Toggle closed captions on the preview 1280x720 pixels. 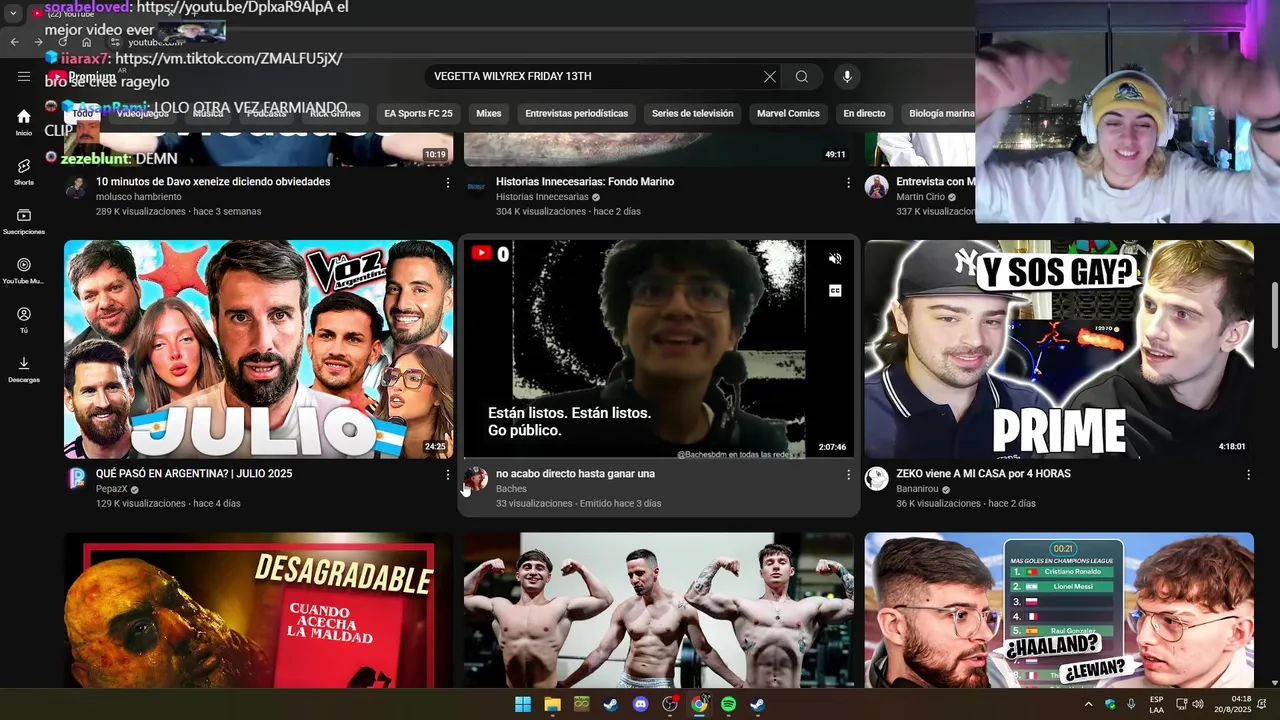(835, 291)
